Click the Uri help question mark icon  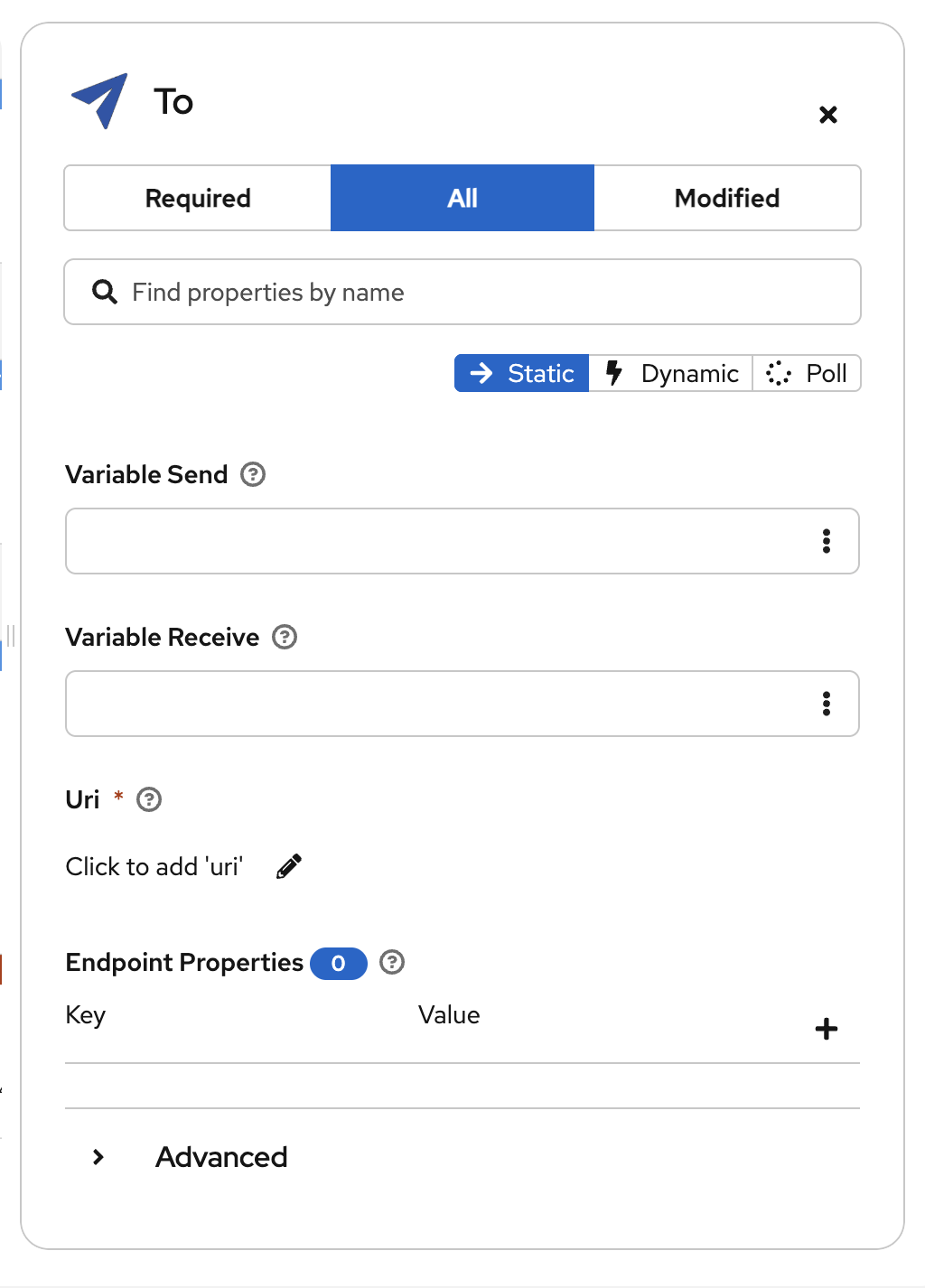(149, 799)
